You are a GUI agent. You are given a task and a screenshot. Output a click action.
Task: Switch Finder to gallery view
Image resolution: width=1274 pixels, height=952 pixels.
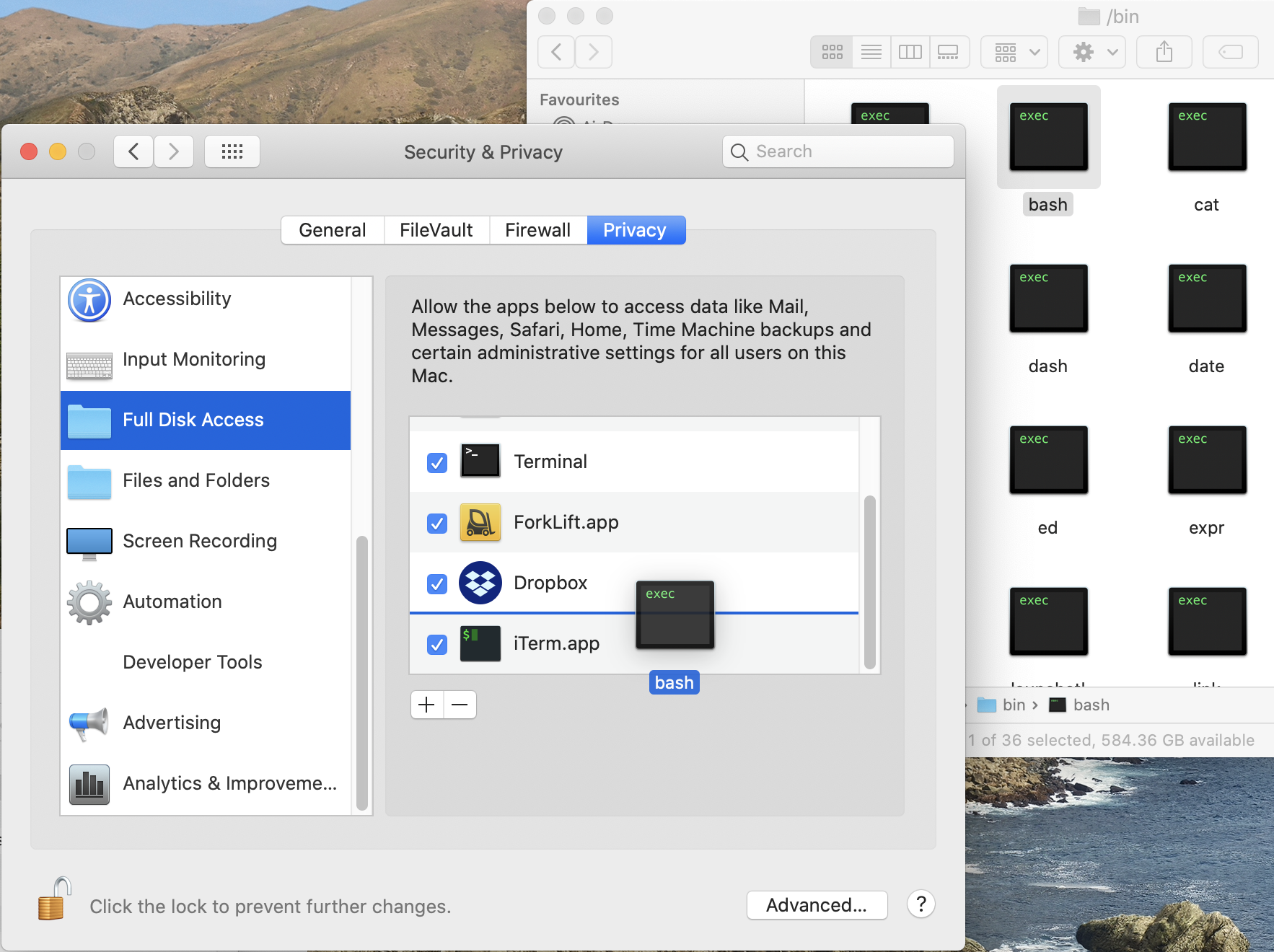[949, 52]
